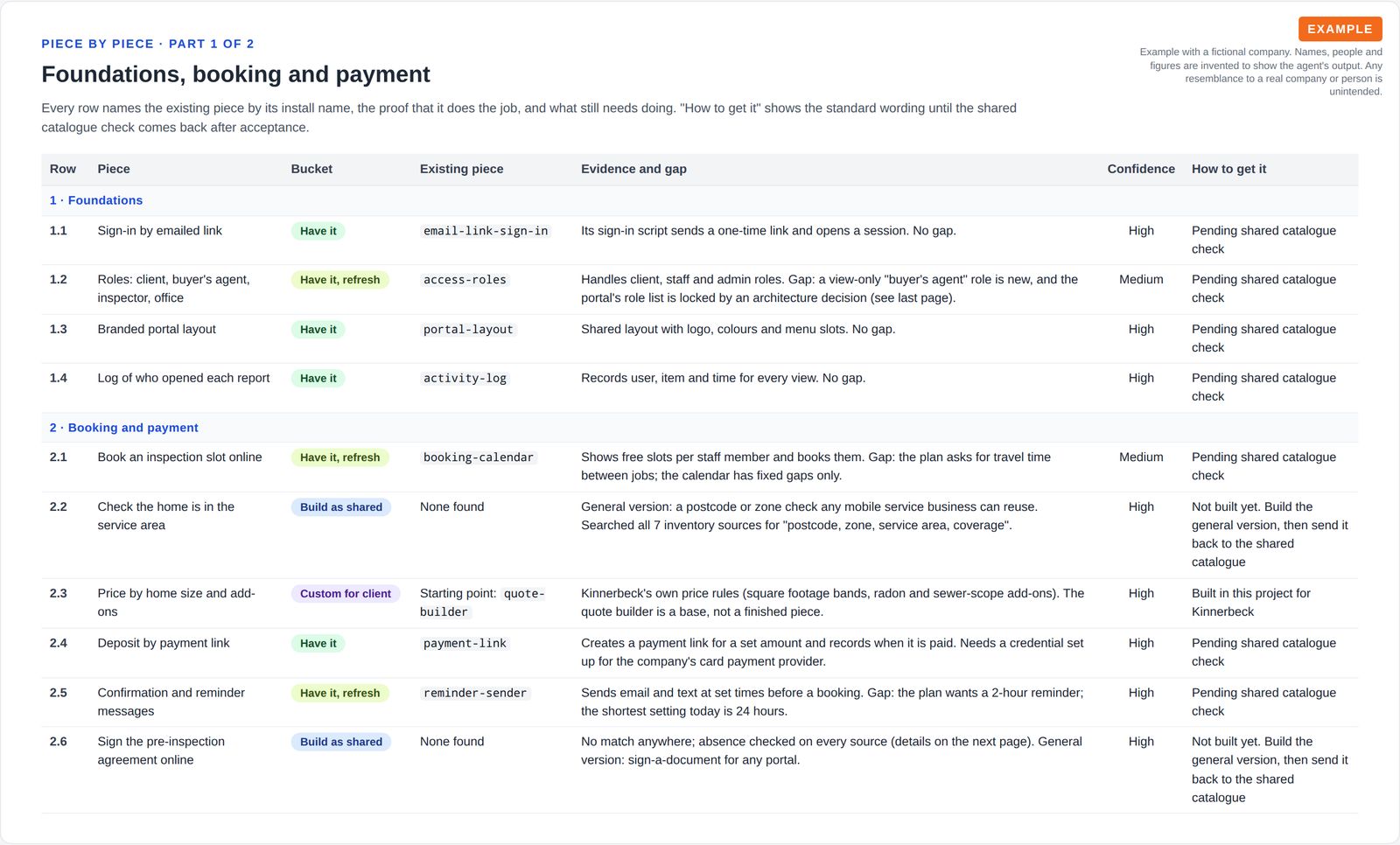This screenshot has height=845, width=1400.
Task: Click the How to get it column header
Action: [x=1228, y=169]
